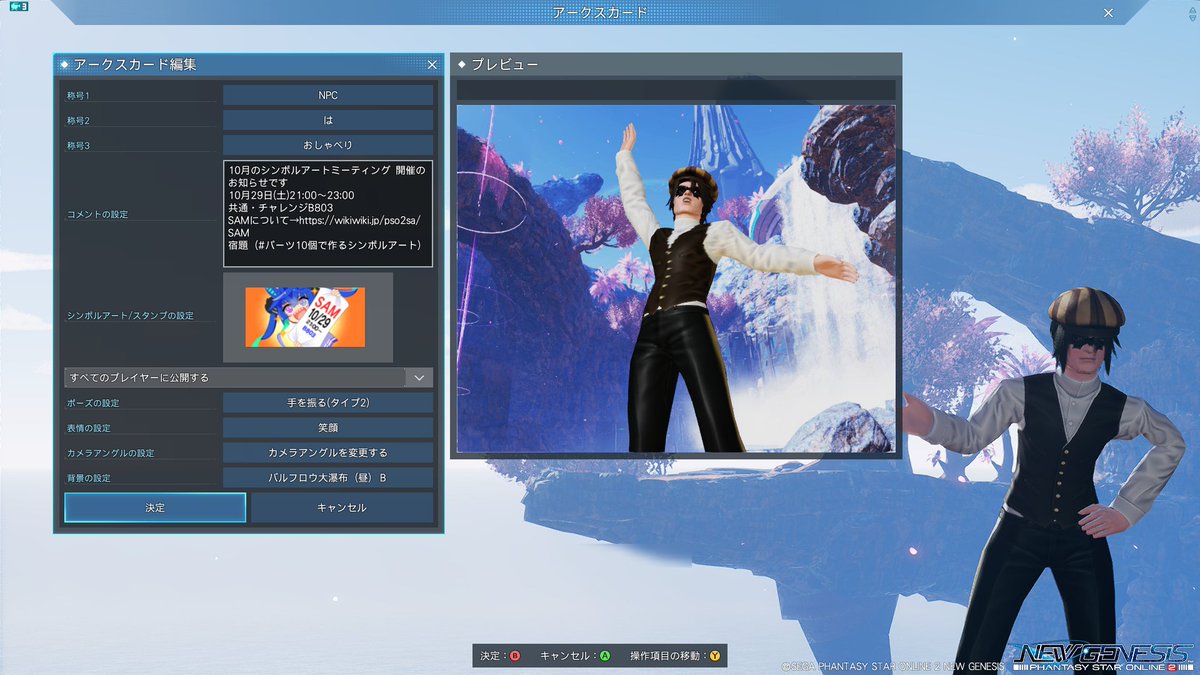The height and width of the screenshot is (675, 1200).
Task: Click the 称号1 label
Action: pyautogui.click(x=78, y=95)
